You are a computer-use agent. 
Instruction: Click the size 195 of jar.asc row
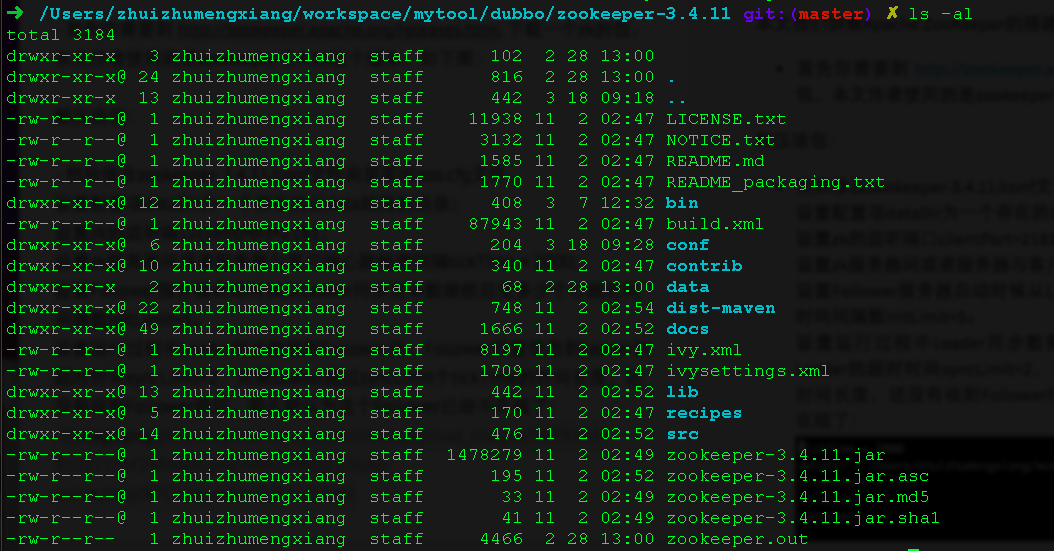pos(506,476)
